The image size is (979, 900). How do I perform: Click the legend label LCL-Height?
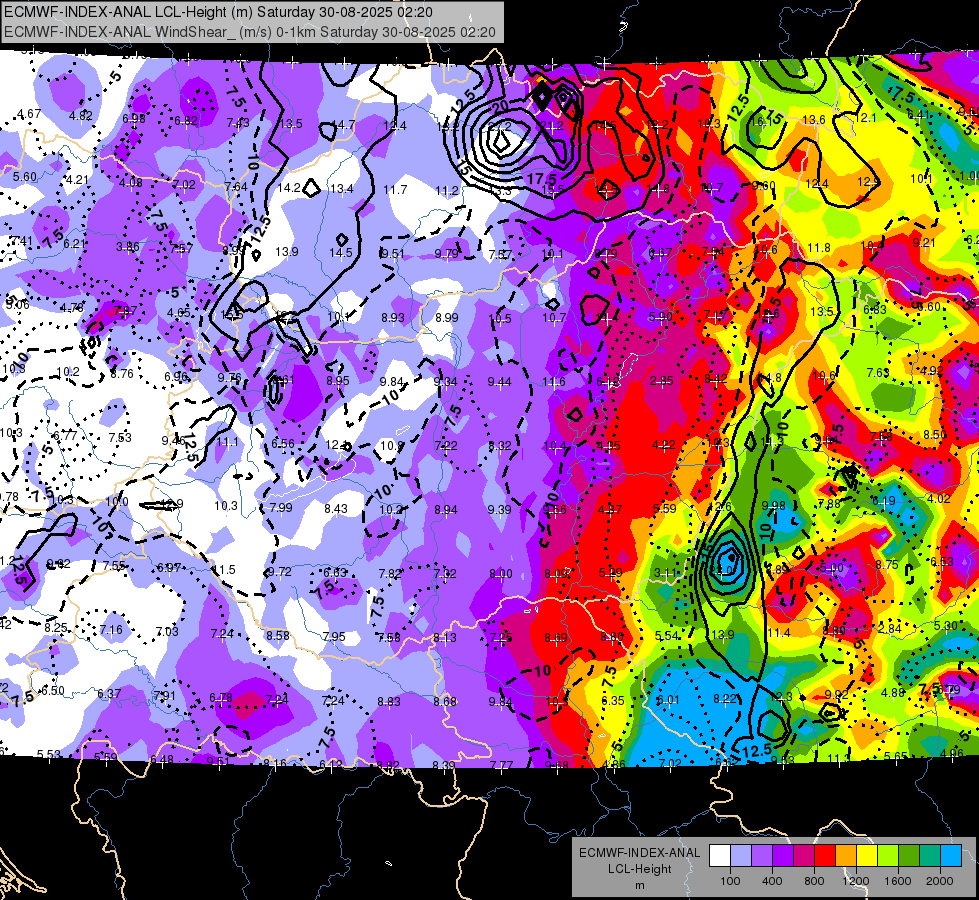640,869
